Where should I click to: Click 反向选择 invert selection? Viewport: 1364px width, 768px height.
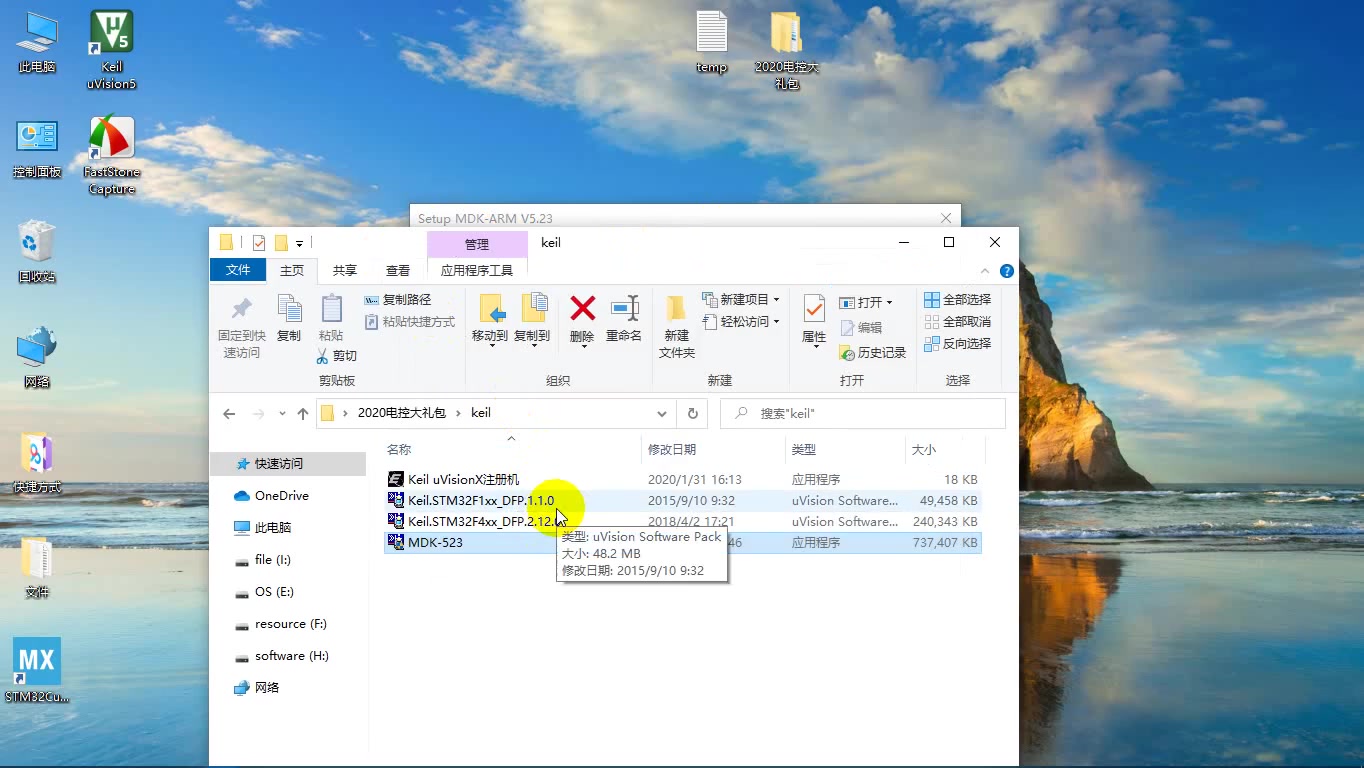click(x=957, y=344)
